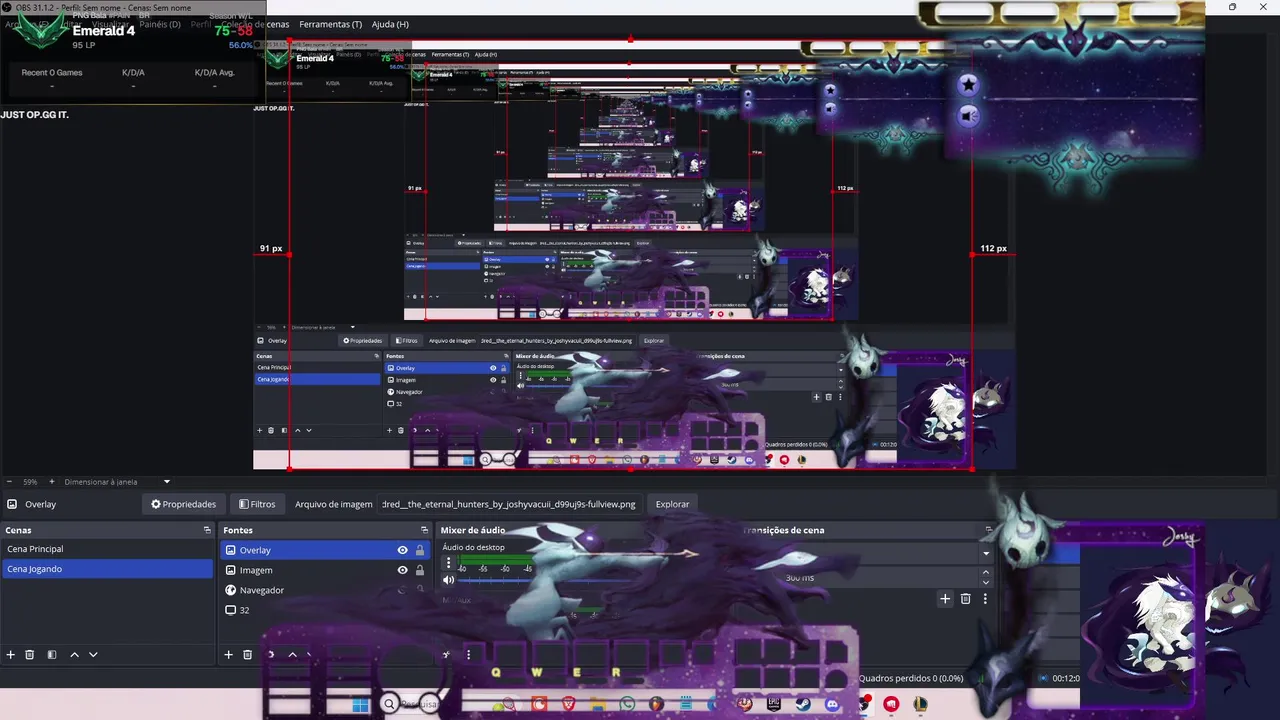Open preview scaling dropdown Dimensionar à janela
1280x720 pixels.
118,482
